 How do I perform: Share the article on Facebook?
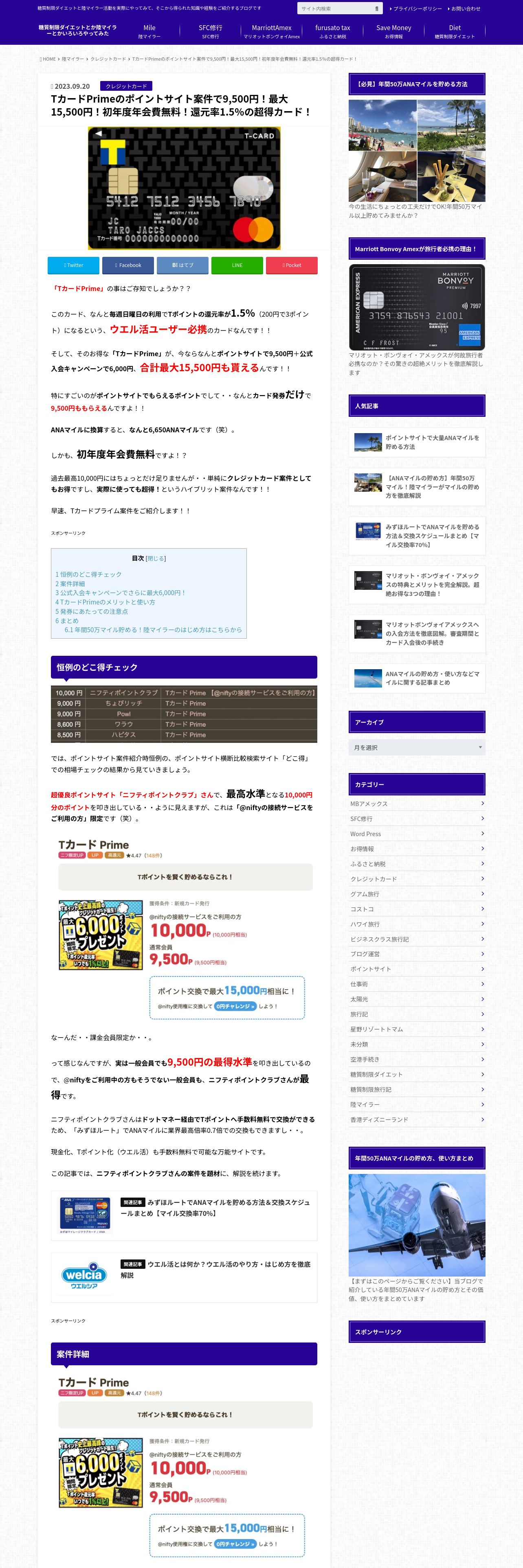pyautogui.click(x=128, y=265)
